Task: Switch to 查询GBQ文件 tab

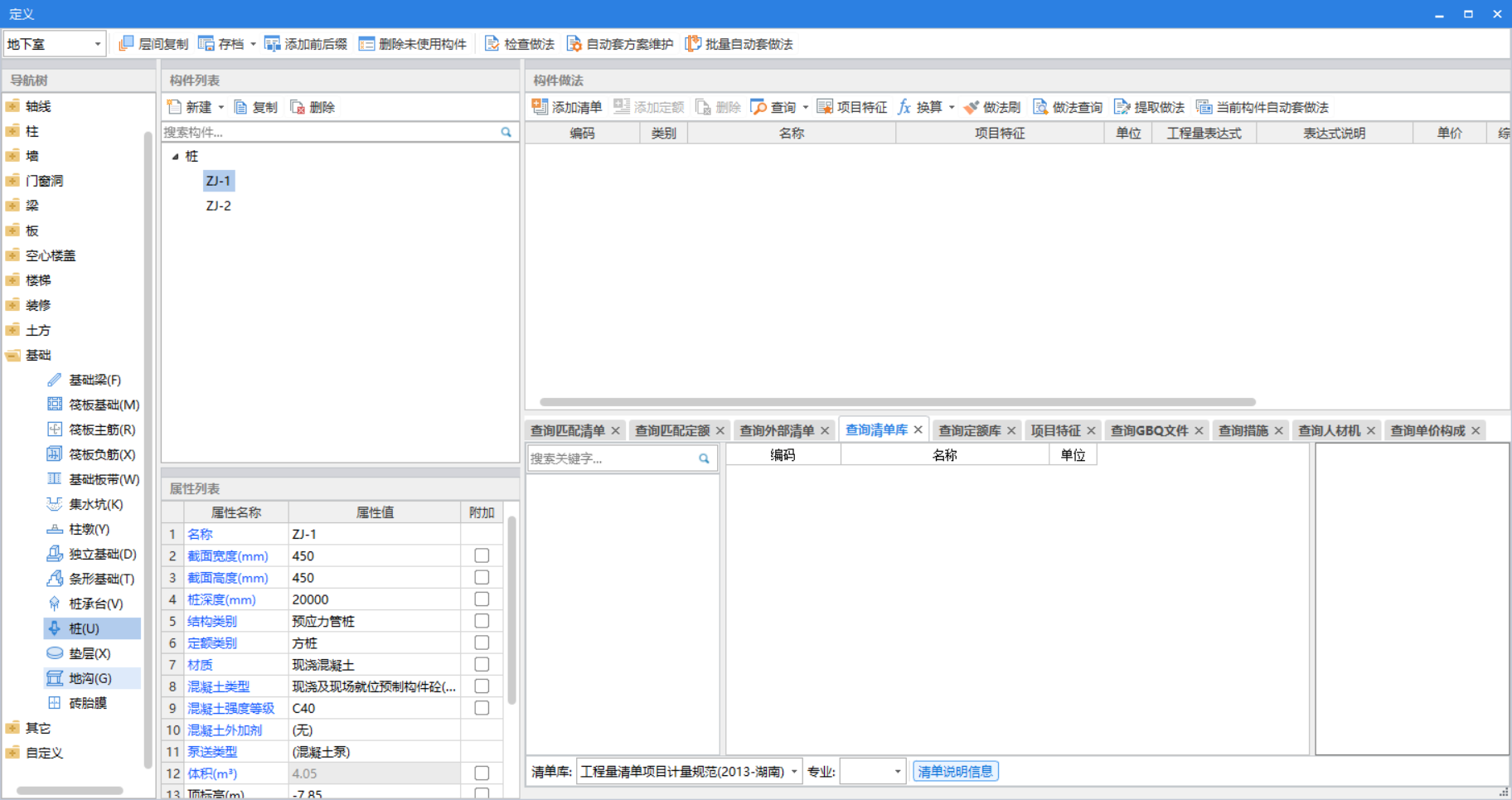Action: click(1149, 430)
